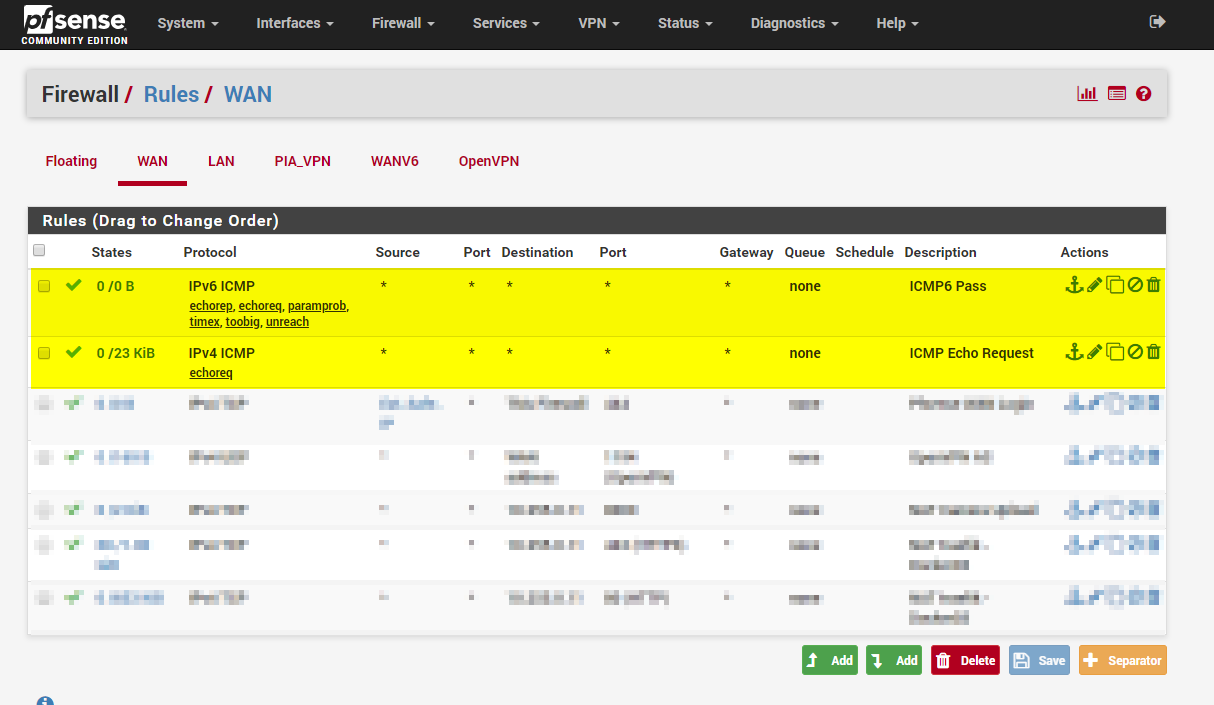Check the IPv6 ICMP rule checkbox

(x=44, y=286)
